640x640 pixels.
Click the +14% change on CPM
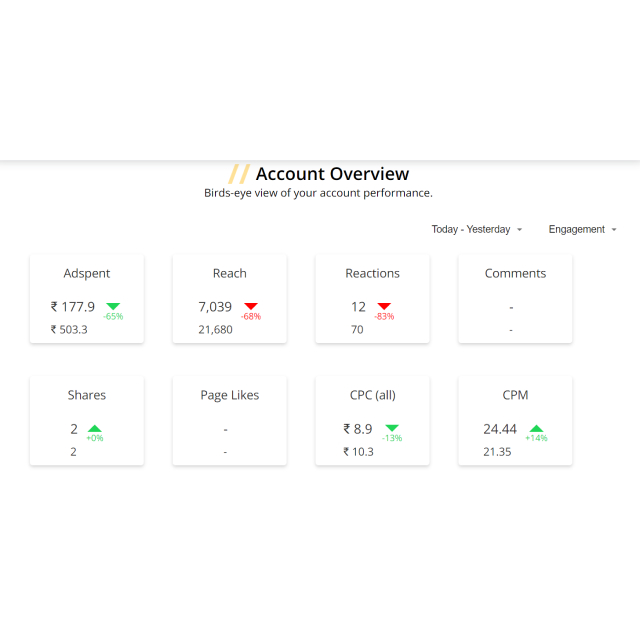[536, 438]
